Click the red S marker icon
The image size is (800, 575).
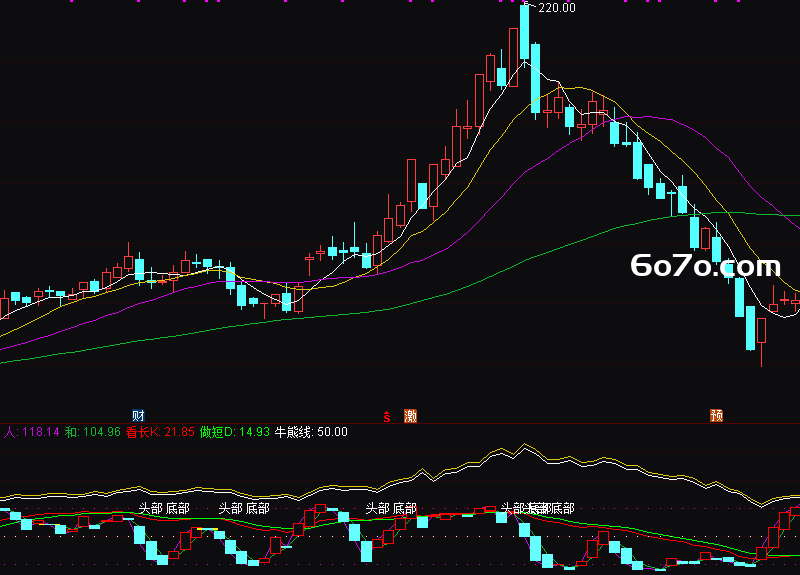click(x=387, y=417)
